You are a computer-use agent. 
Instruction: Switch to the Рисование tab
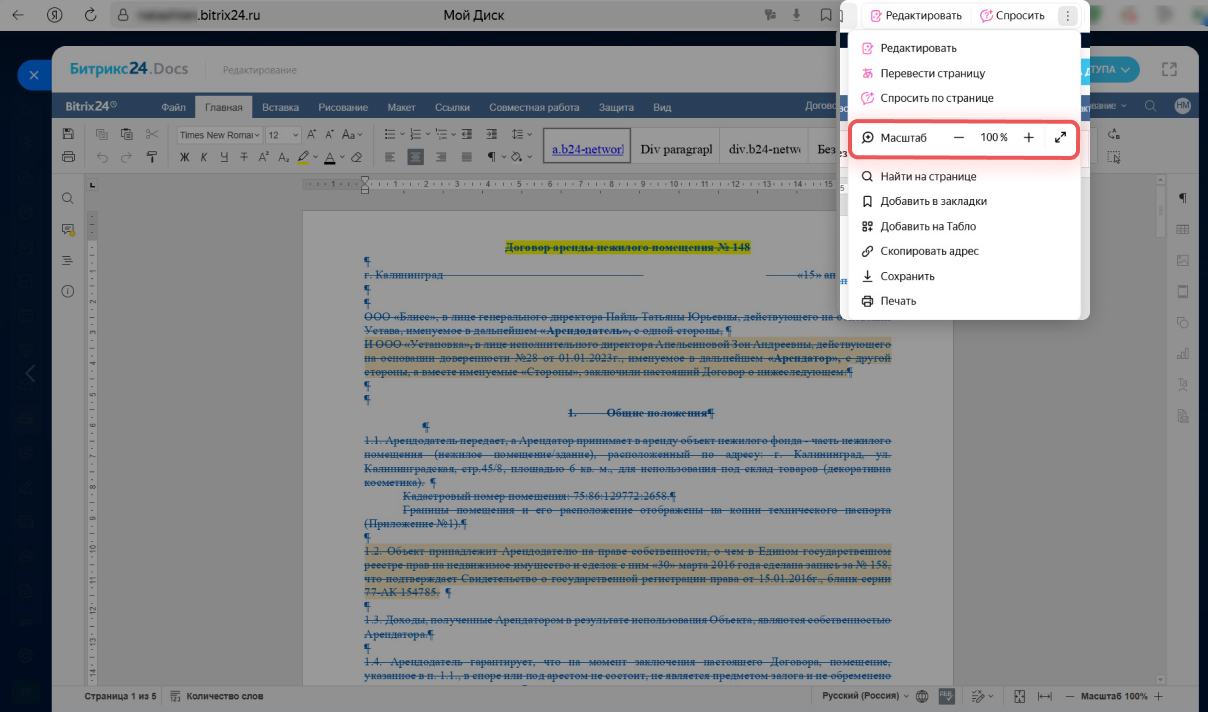[343, 107]
